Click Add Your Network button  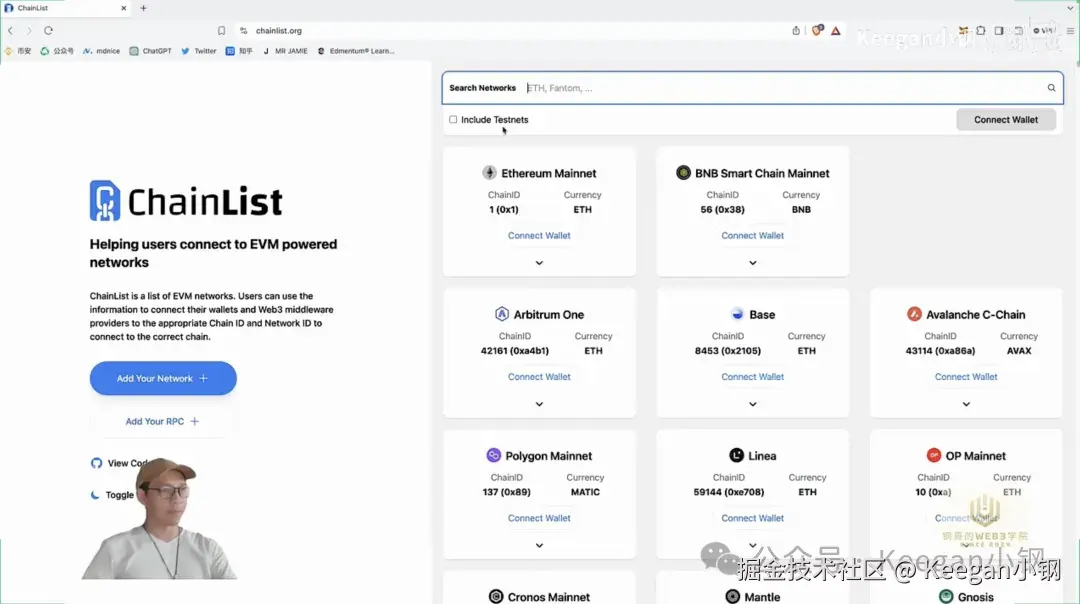point(163,378)
